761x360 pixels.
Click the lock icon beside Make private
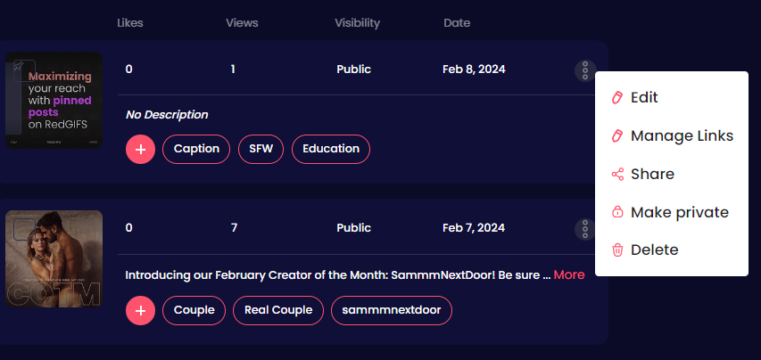coord(617,212)
